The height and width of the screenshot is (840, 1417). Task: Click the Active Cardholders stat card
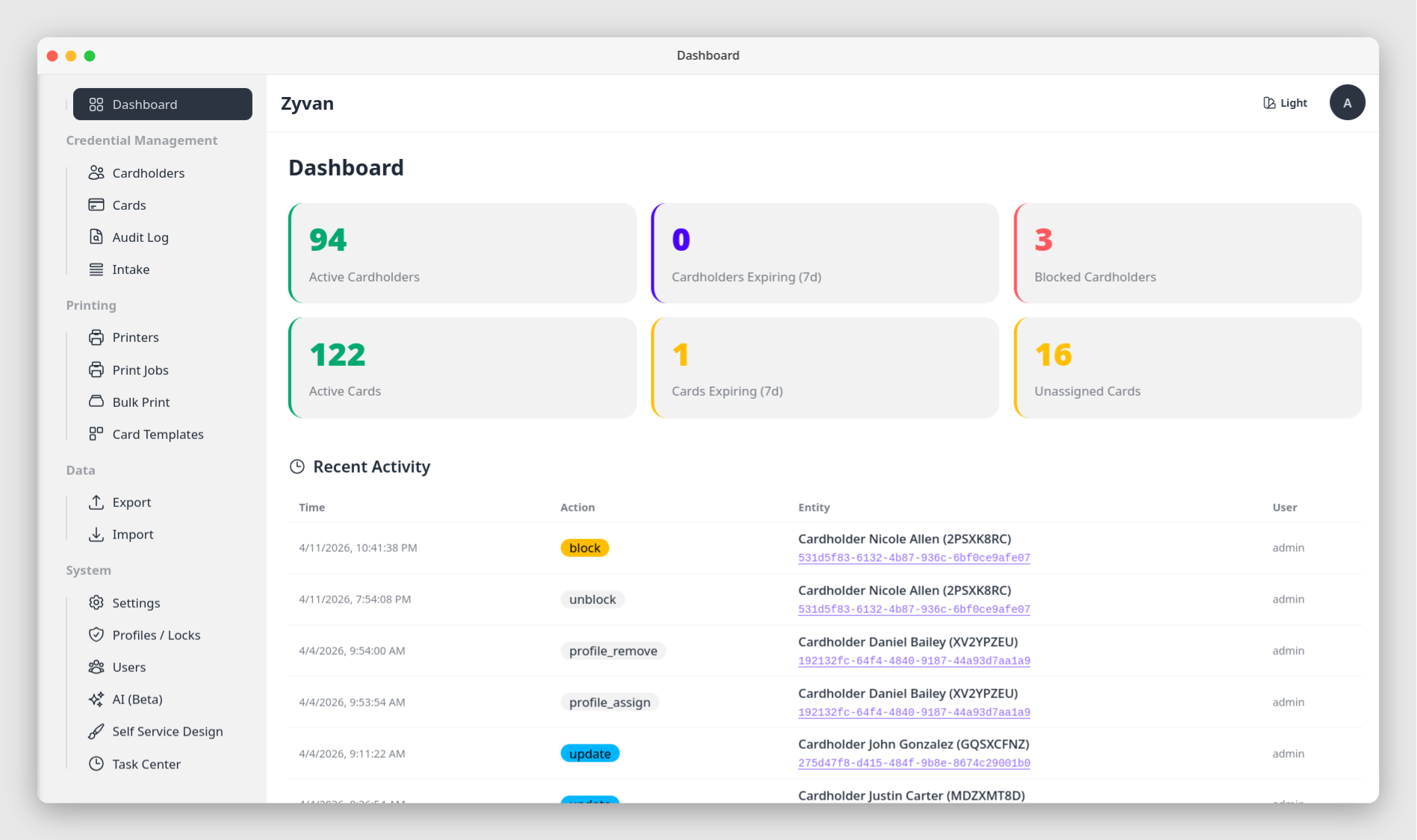pos(462,253)
